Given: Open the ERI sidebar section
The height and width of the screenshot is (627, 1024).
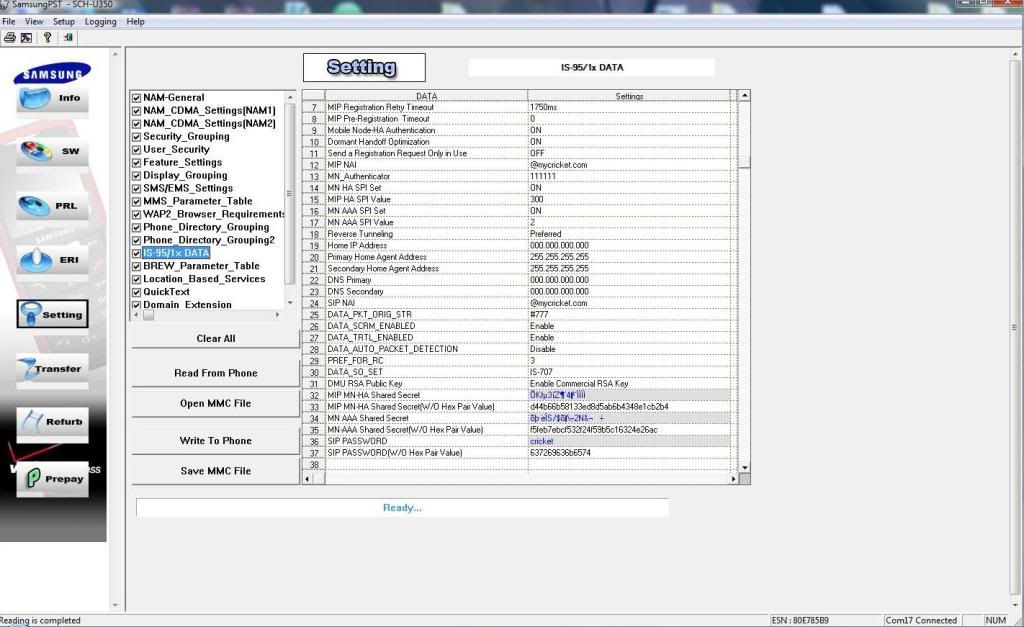Looking at the screenshot, I should (x=52, y=261).
